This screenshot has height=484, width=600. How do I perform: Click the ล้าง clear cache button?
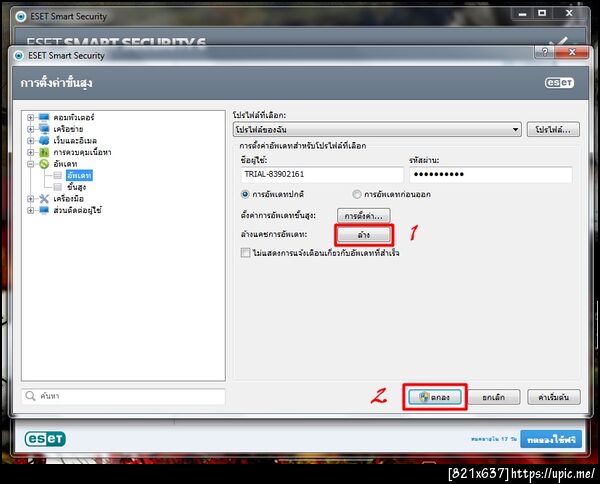pyautogui.click(x=364, y=235)
